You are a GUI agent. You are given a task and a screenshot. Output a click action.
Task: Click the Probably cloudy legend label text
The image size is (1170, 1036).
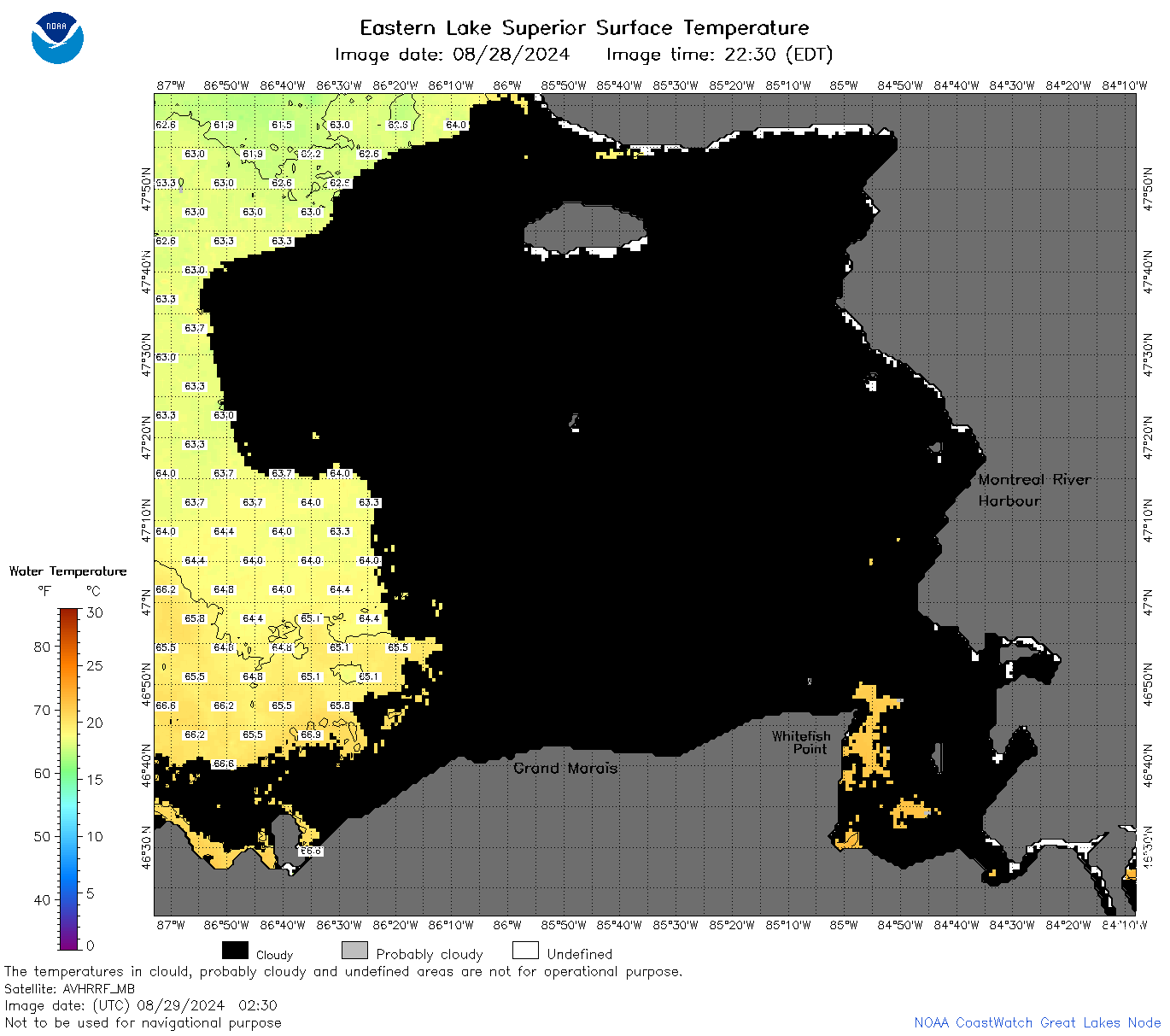(430, 954)
